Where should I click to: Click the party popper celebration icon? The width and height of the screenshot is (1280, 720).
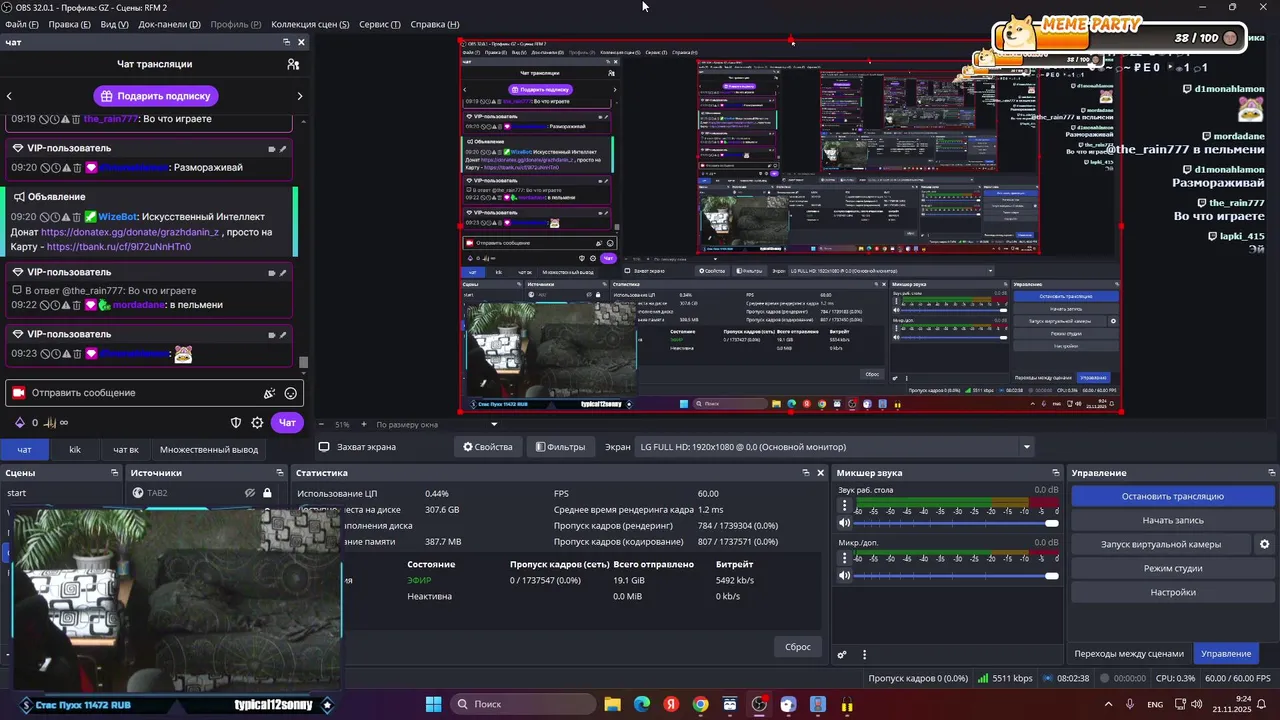coord(269,393)
